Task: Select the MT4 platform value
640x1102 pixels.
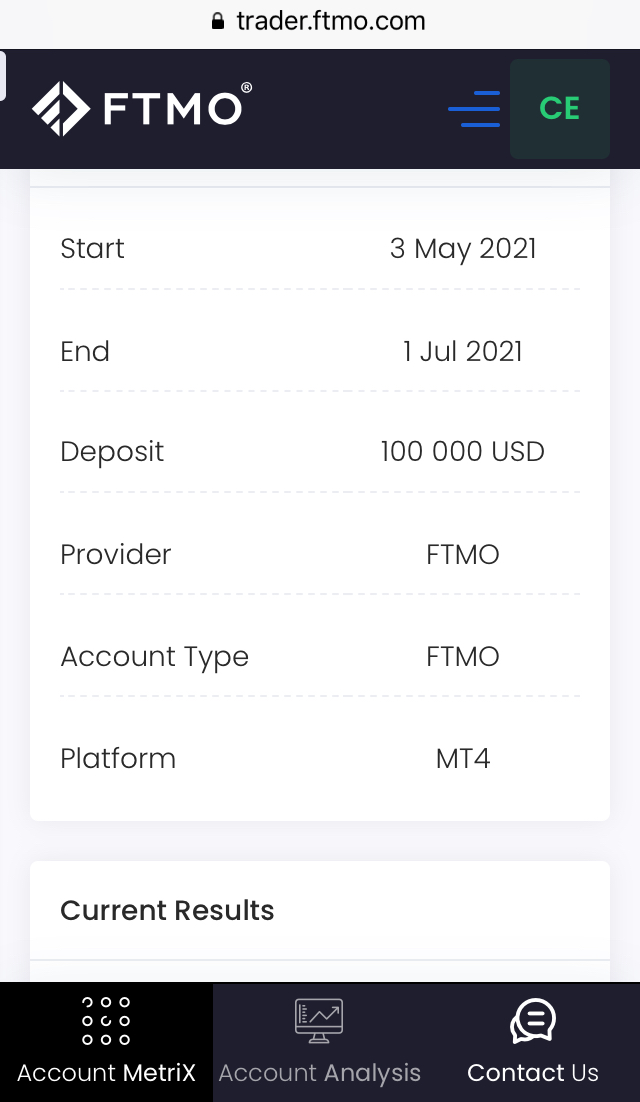Action: click(x=462, y=758)
